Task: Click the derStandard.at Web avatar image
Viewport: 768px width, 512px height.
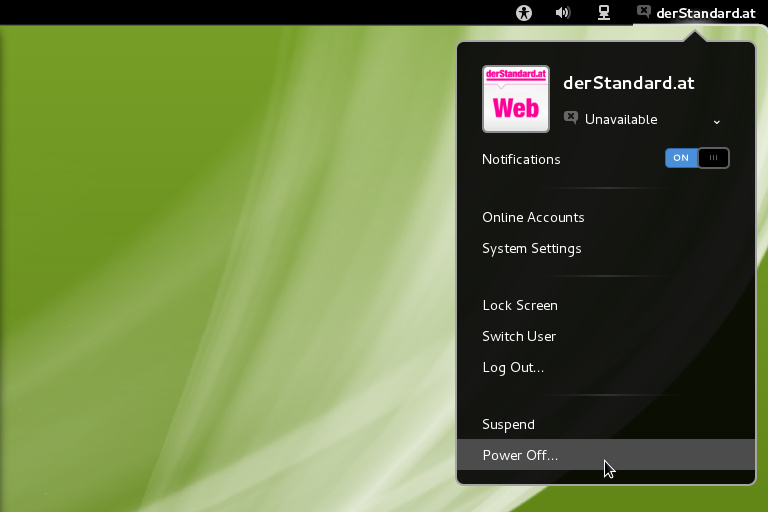Action: pyautogui.click(x=516, y=99)
